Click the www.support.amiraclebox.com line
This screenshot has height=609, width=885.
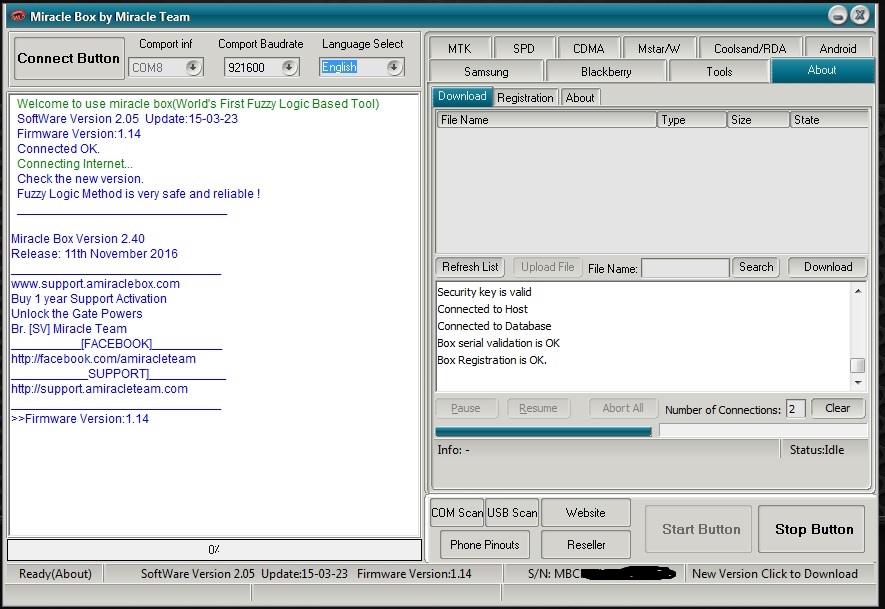[x=95, y=284]
